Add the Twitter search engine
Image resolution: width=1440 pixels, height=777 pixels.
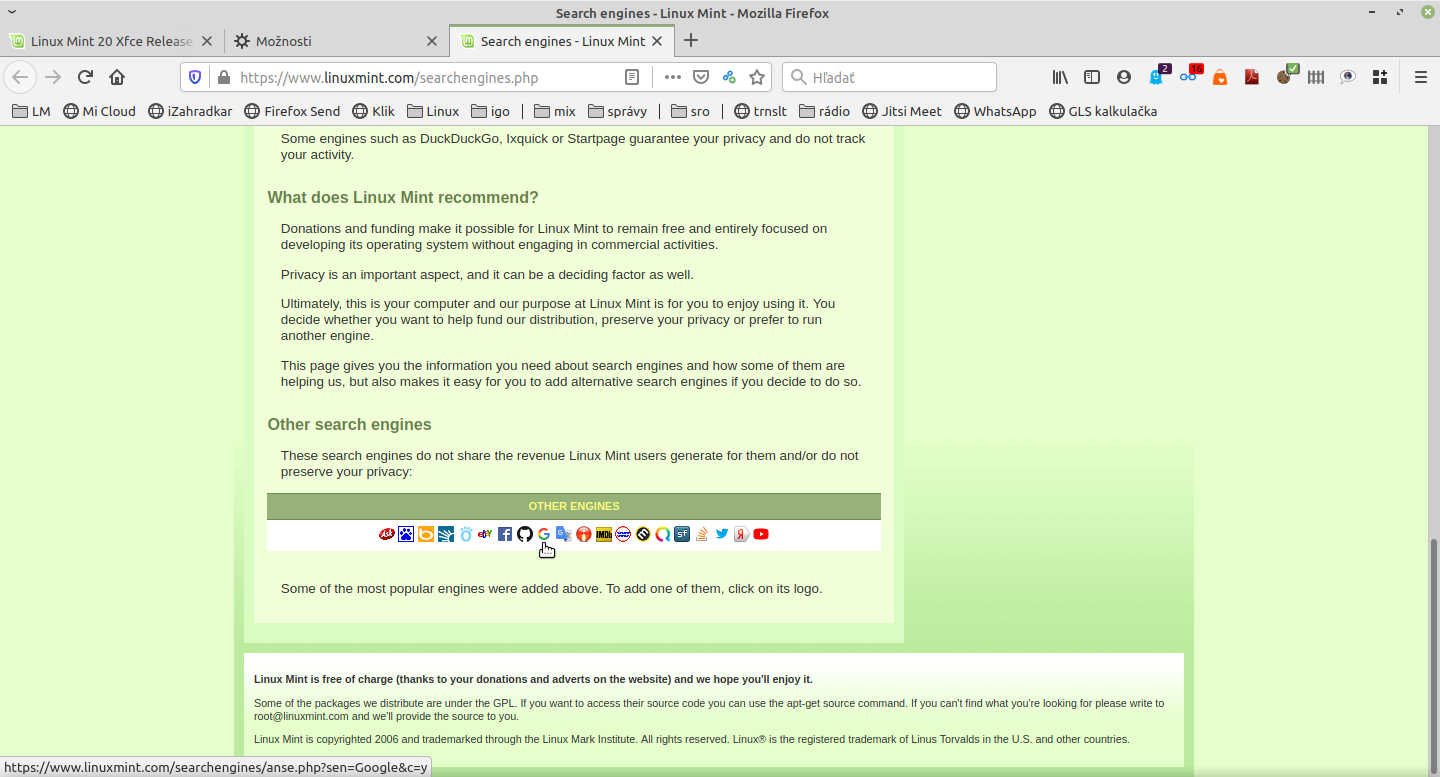point(722,534)
